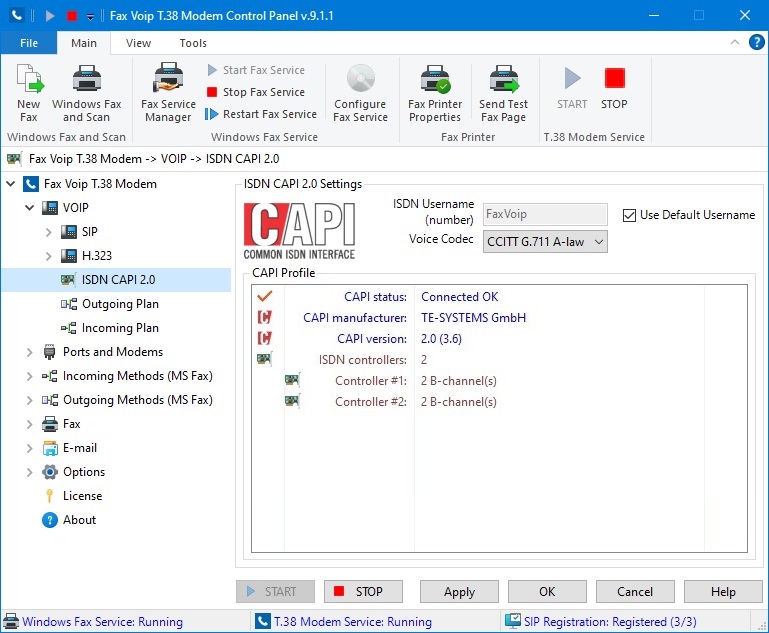This screenshot has width=769, height=633.
Task: Collapse the Fax Voip T.38 Modem tree node
Action: [11, 184]
